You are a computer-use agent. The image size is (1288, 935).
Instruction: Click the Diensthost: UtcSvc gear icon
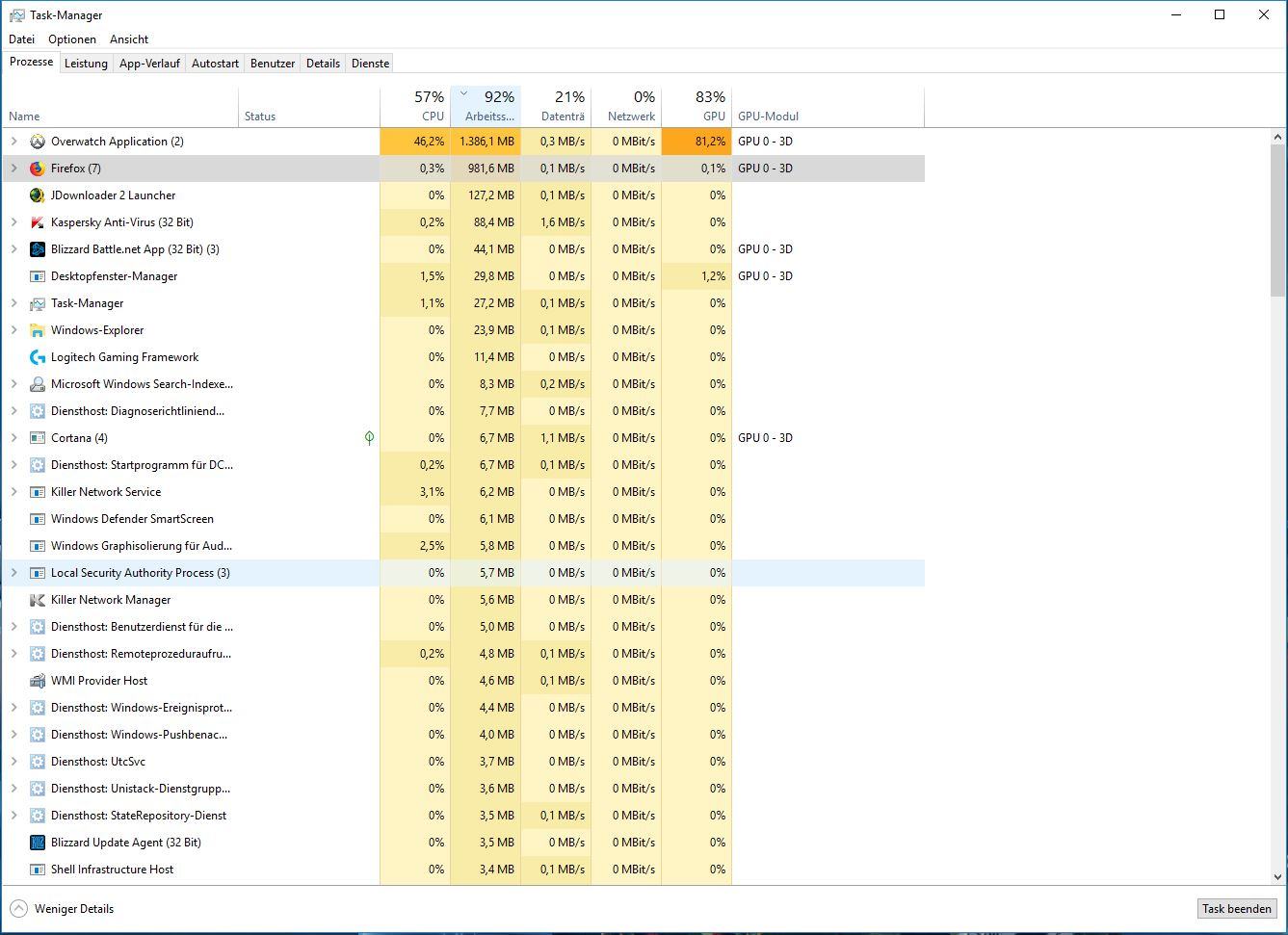[x=37, y=762]
